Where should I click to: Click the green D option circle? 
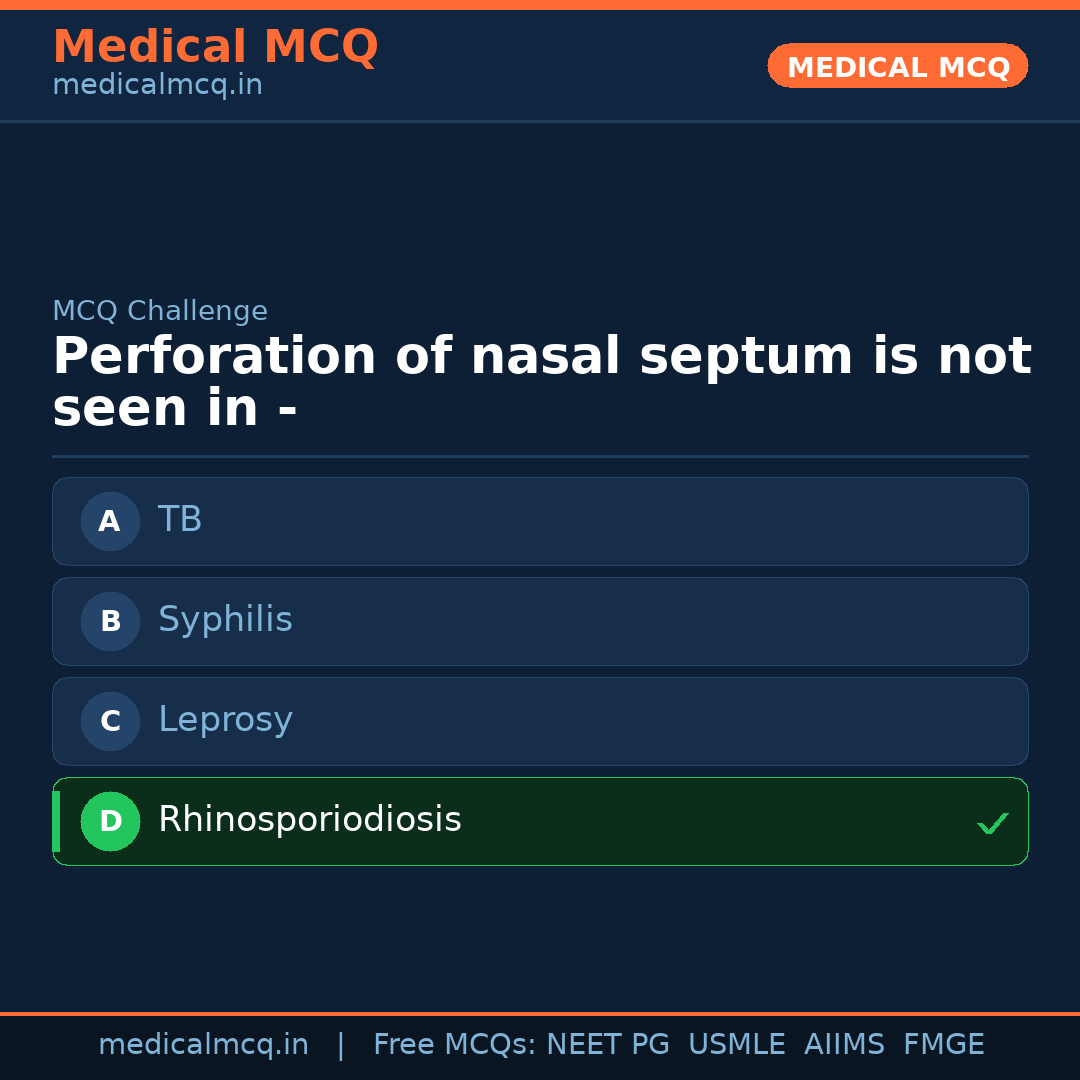(x=110, y=821)
